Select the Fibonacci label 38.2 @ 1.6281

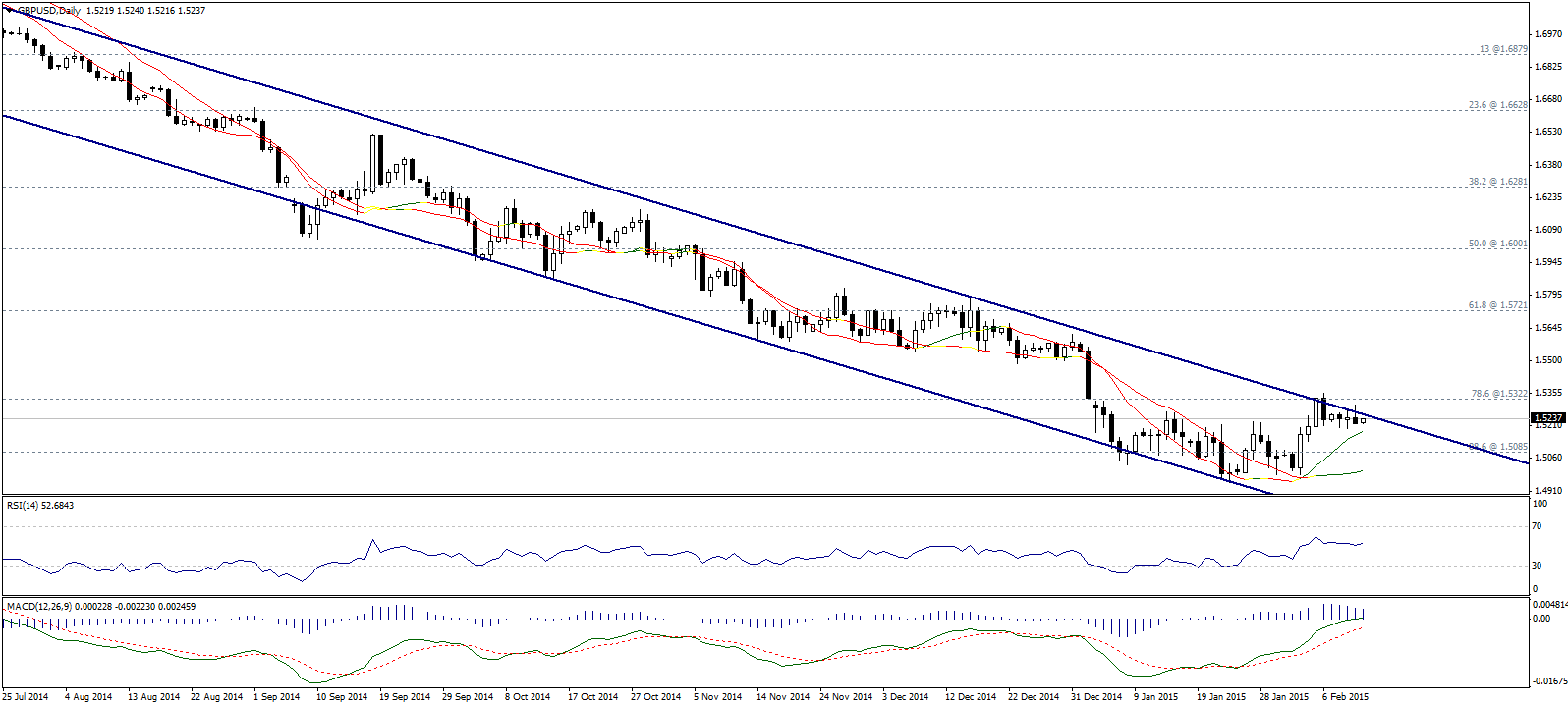coord(1498,182)
